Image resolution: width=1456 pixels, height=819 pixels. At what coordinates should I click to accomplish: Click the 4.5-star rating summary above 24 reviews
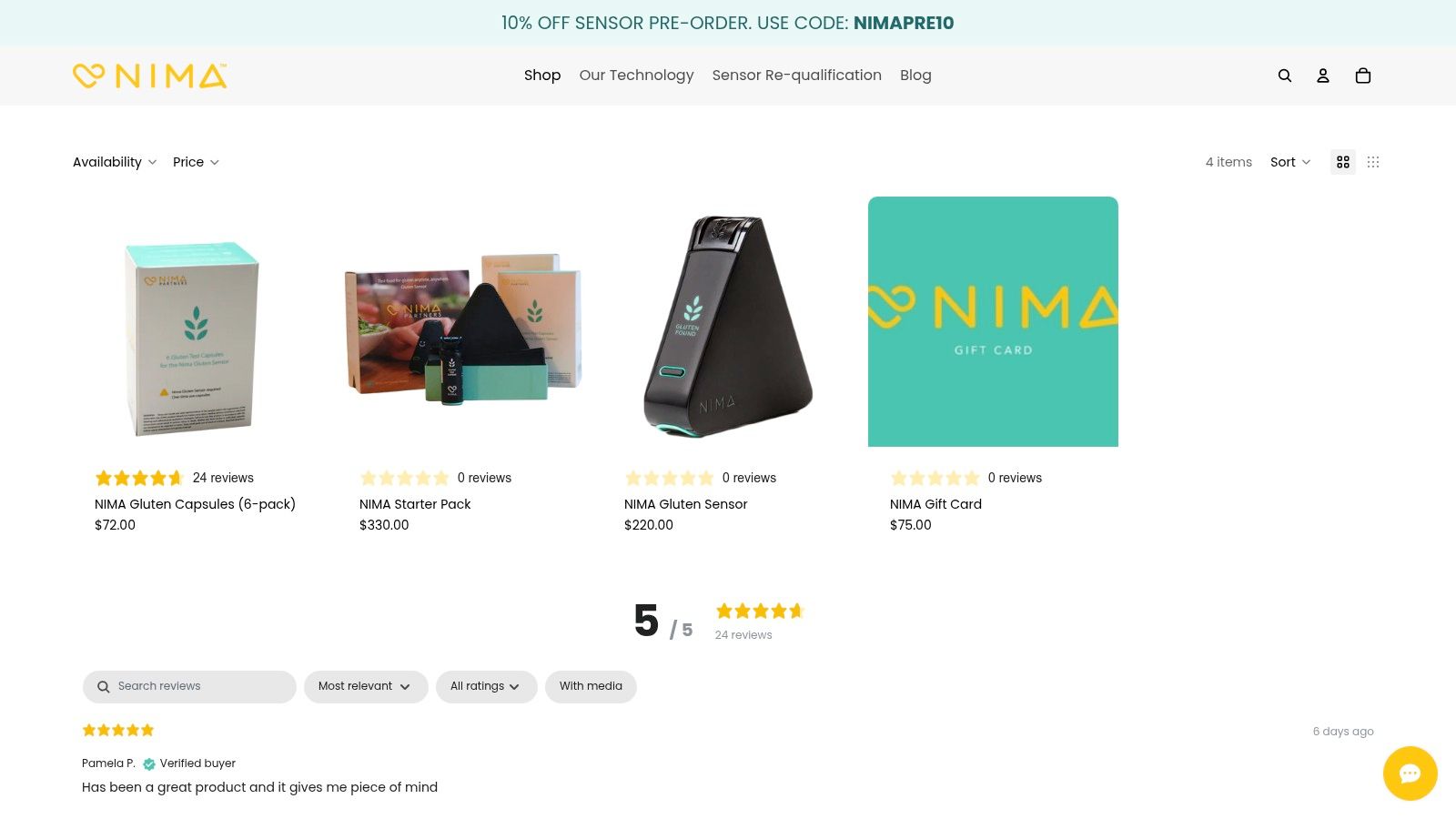[758, 611]
